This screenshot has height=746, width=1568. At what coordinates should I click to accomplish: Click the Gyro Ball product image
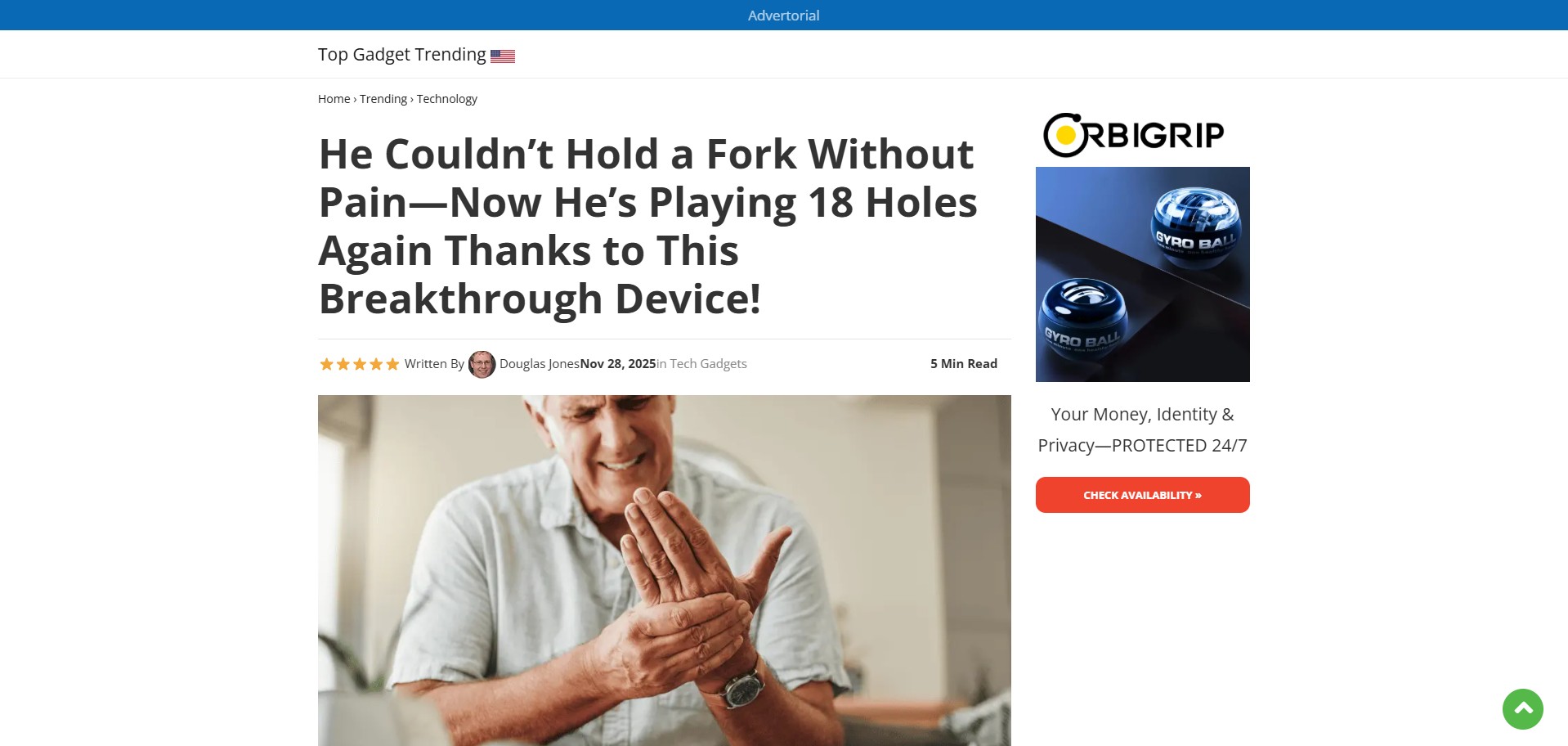(x=1142, y=274)
